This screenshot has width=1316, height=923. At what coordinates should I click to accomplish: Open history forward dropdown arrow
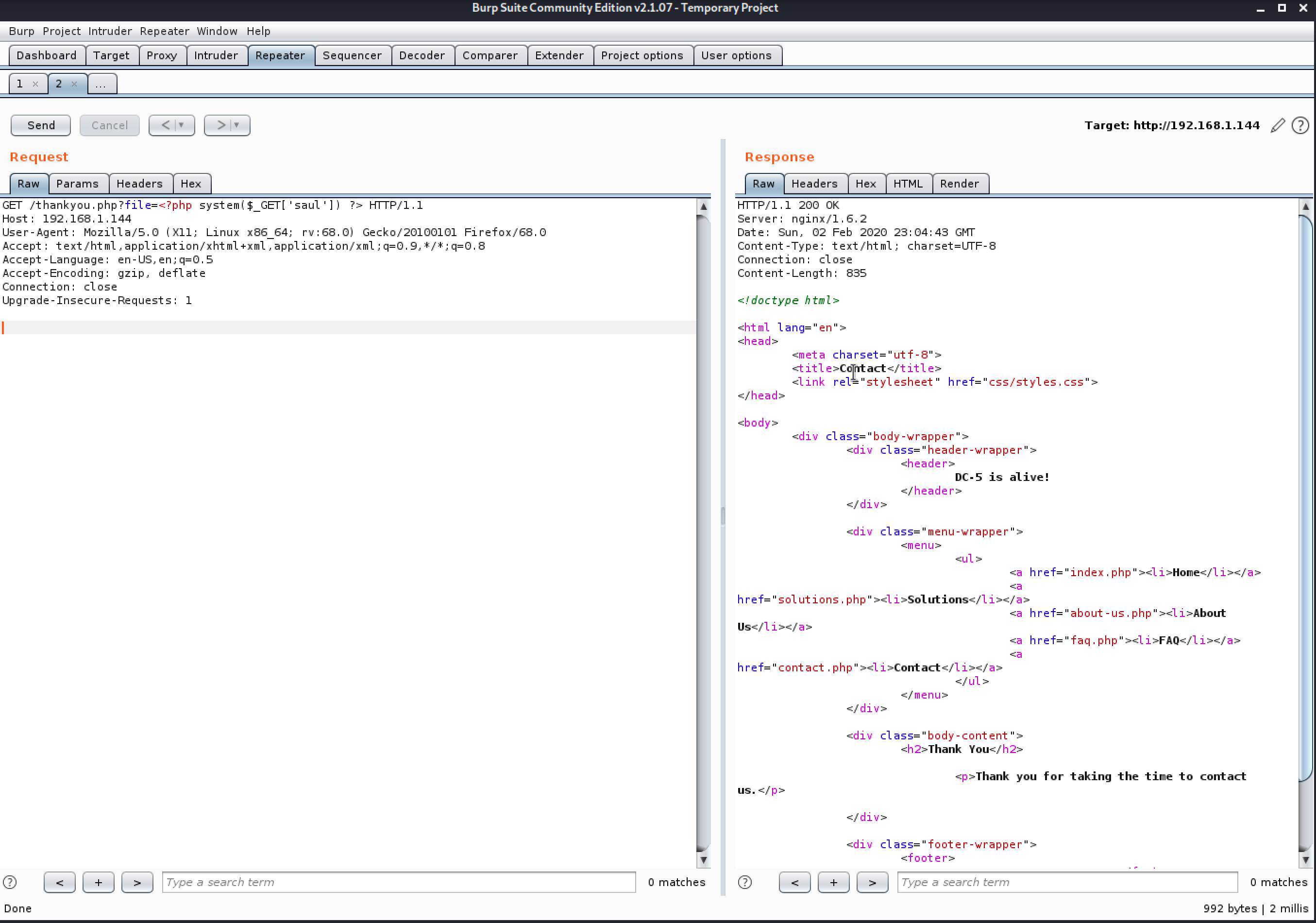[x=236, y=125]
